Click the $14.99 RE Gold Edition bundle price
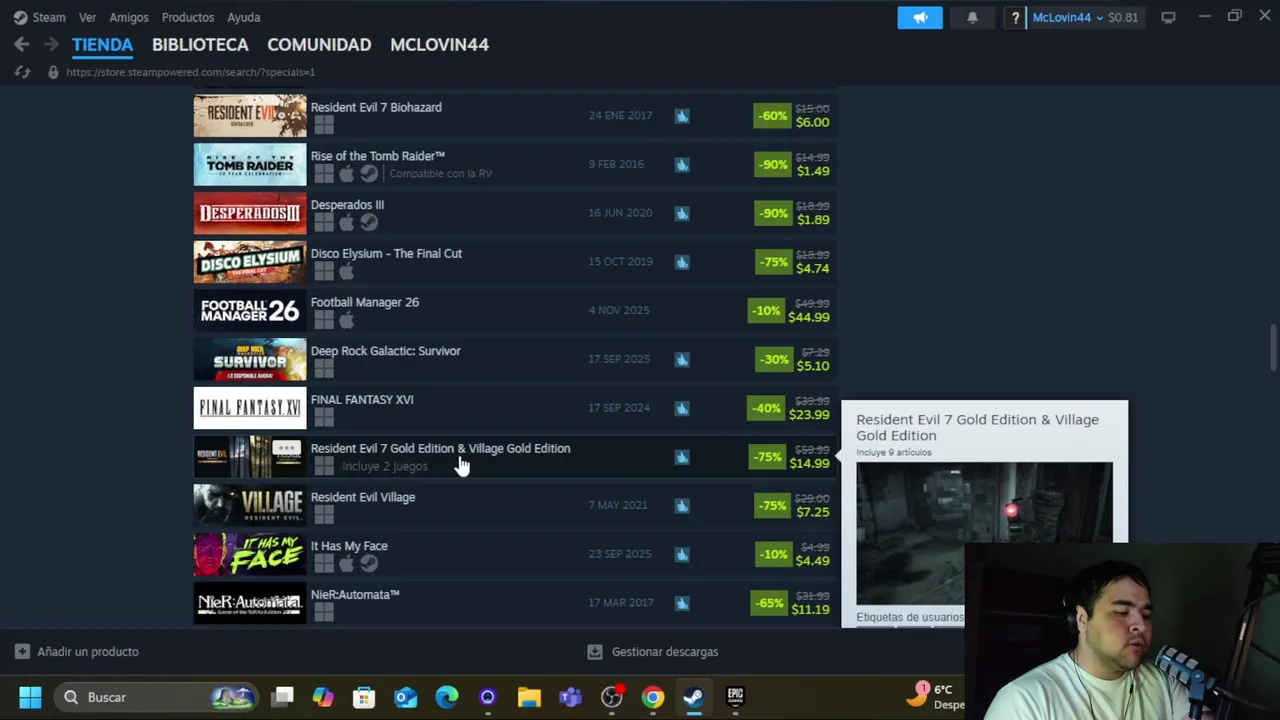The image size is (1280, 720). pyautogui.click(x=809, y=463)
